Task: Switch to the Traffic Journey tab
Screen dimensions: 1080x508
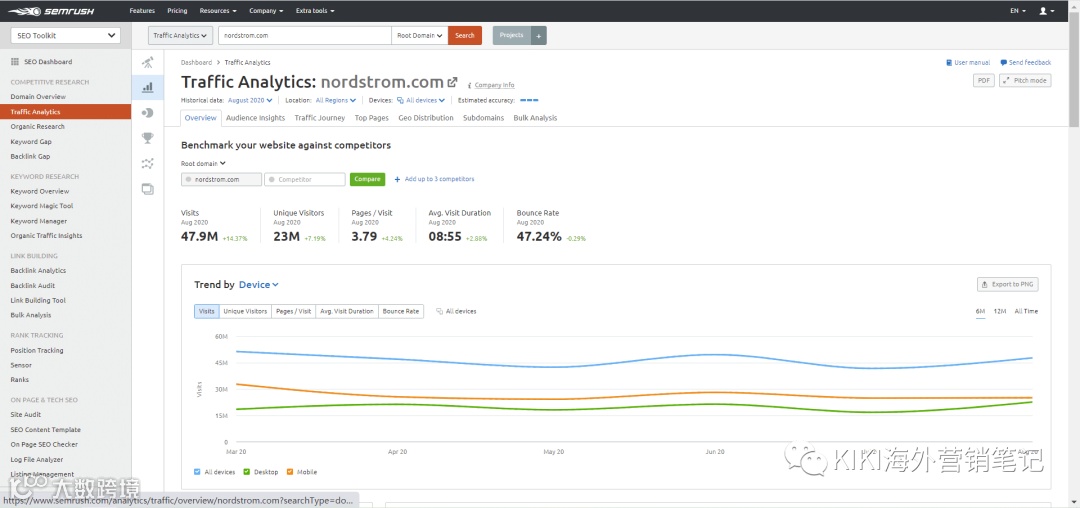Action: (x=320, y=118)
